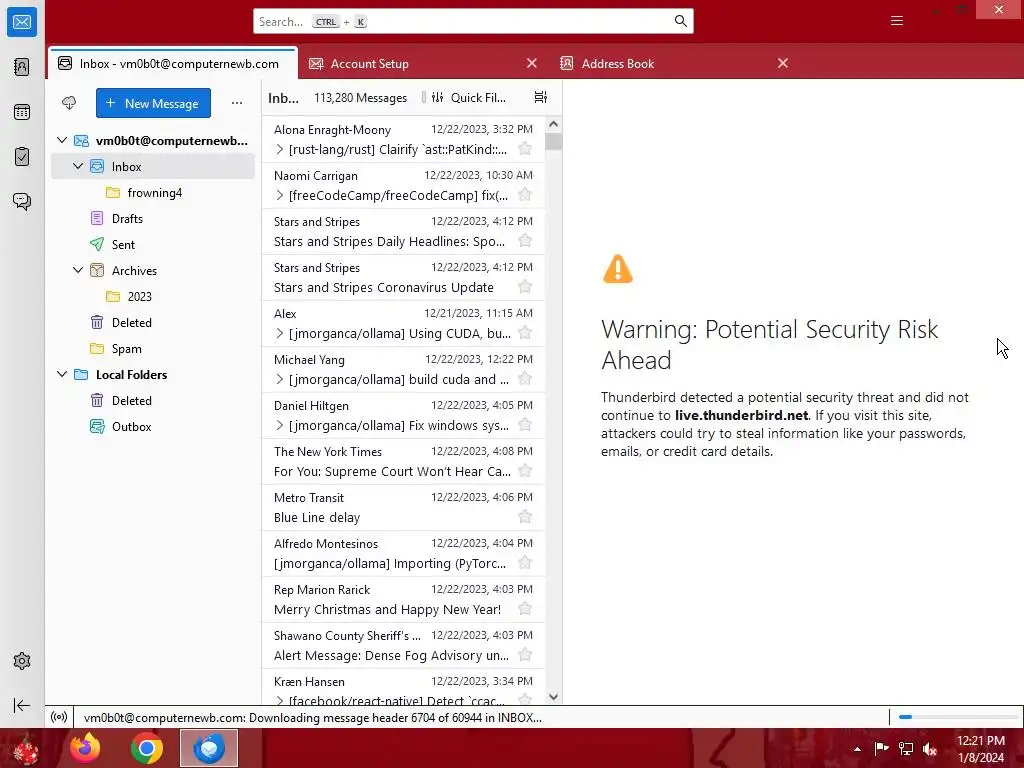Collapse the vm0b0t@computernewb account tree
Image resolution: width=1024 pixels, height=768 pixels.
(x=62, y=140)
